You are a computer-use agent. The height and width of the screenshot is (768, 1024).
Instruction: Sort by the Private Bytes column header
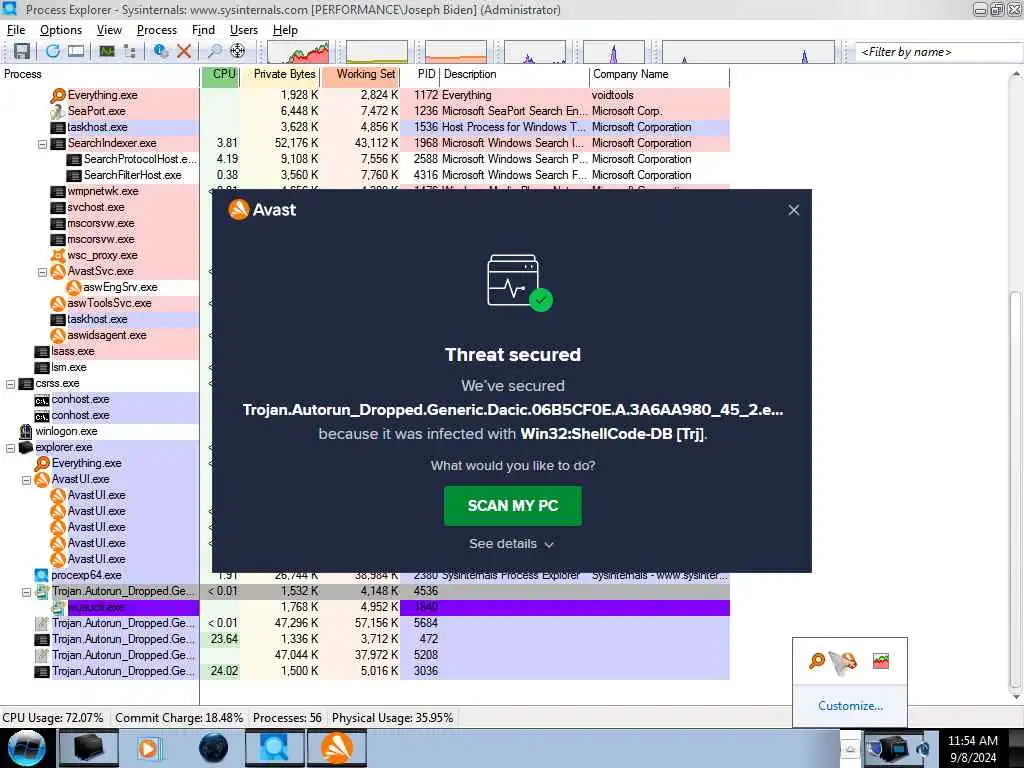click(x=280, y=74)
